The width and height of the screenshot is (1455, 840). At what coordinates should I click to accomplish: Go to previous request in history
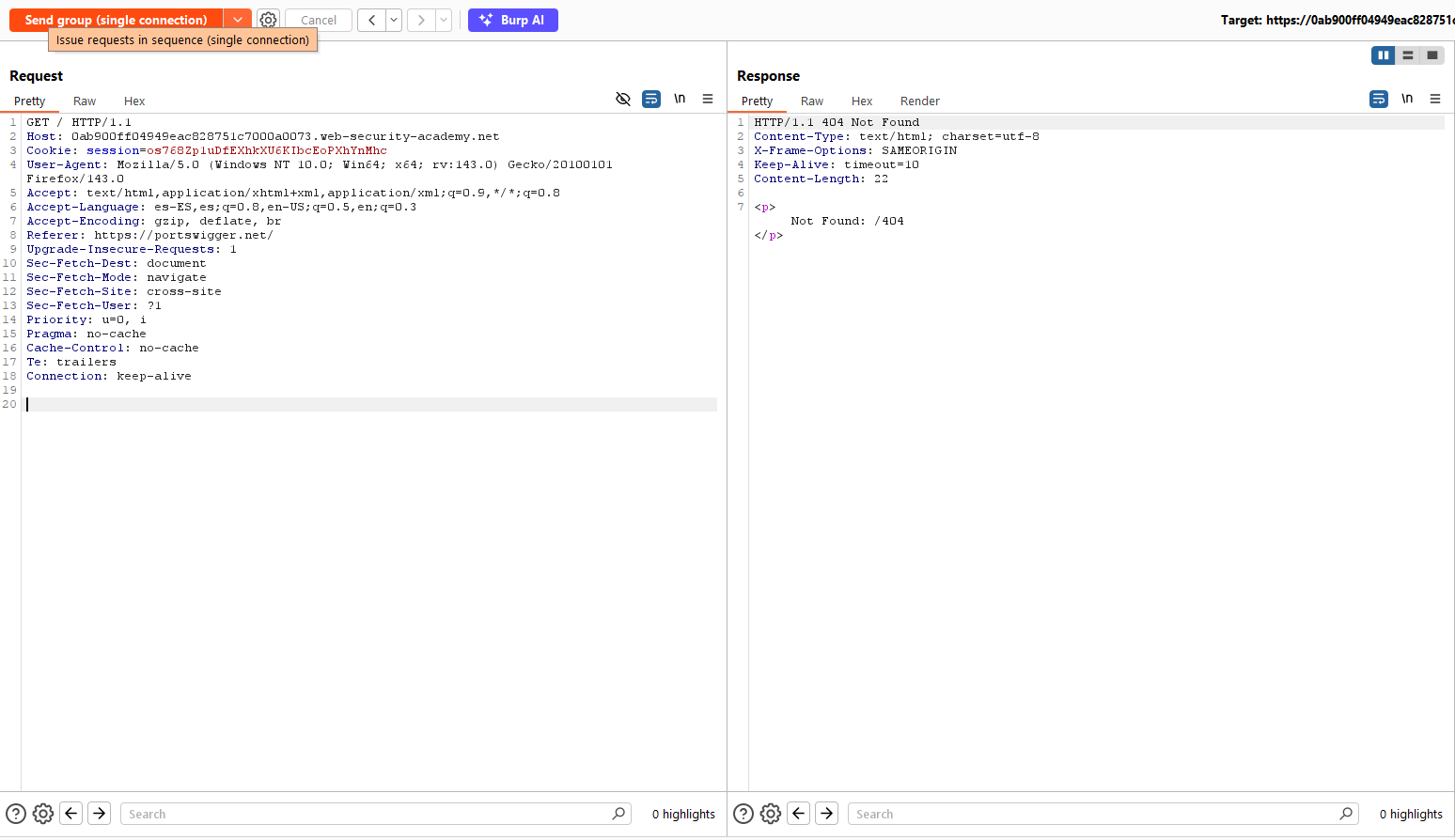[371, 20]
